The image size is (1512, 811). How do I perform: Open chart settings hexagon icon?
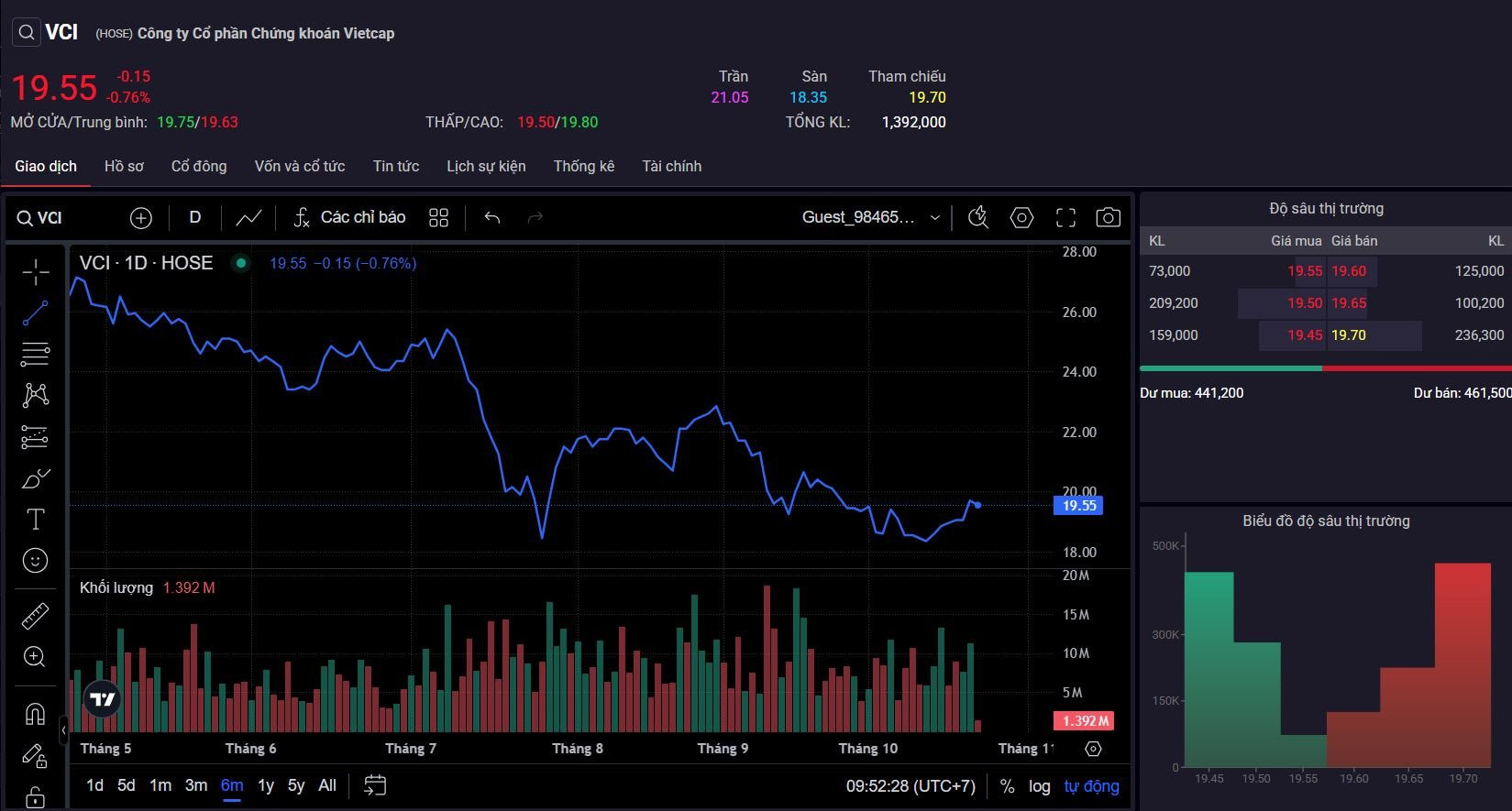[1021, 218]
